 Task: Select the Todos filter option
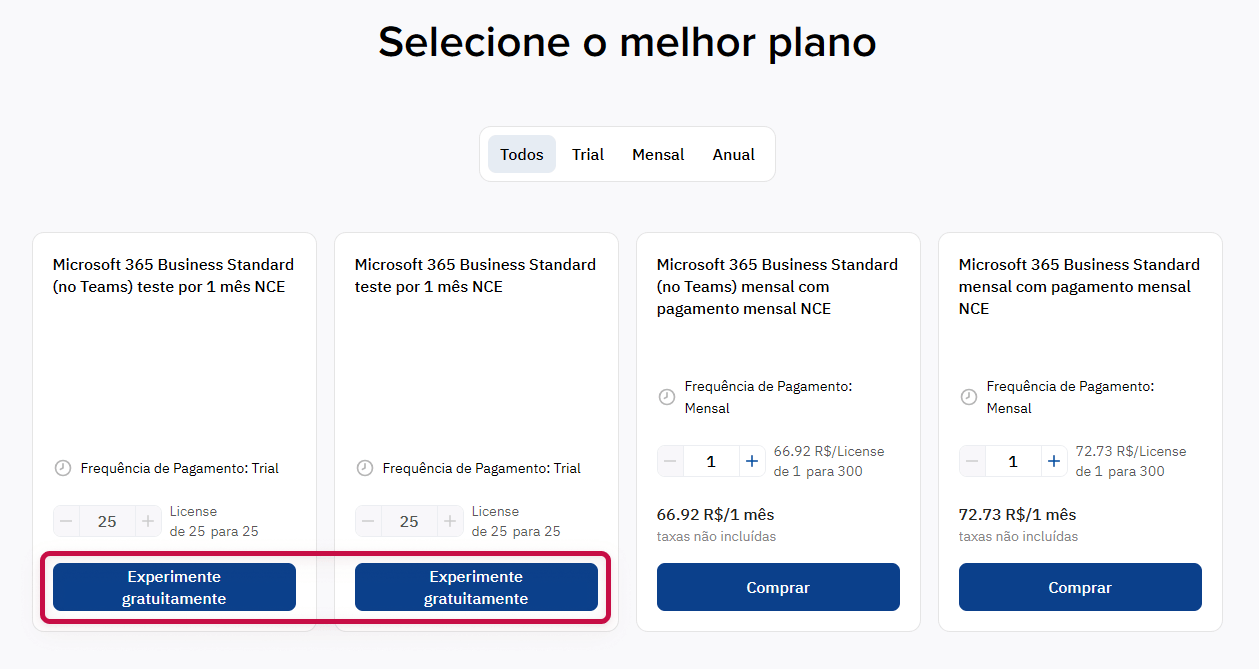pos(521,154)
